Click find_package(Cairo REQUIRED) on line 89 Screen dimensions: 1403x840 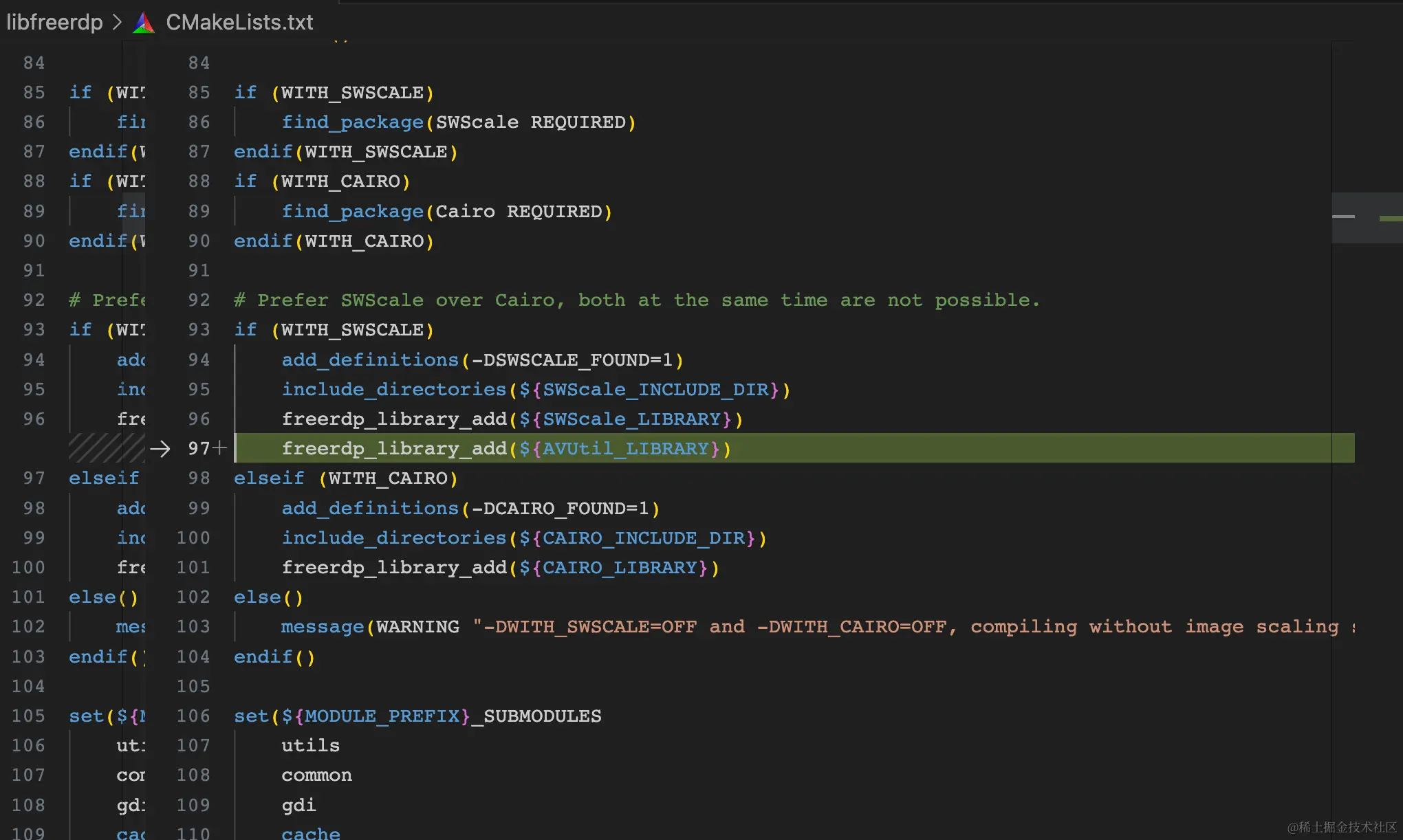[x=446, y=212]
